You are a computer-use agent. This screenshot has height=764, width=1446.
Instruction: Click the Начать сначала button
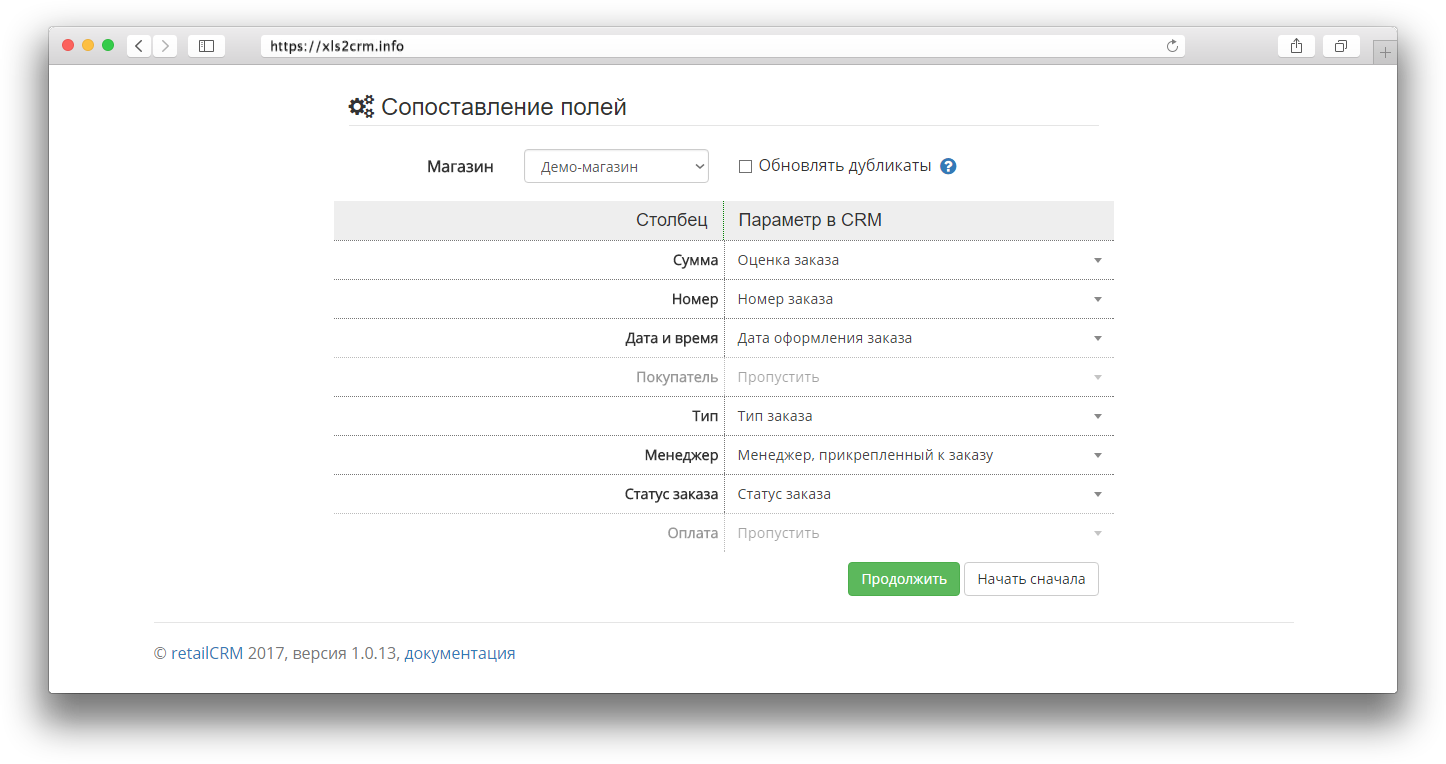tap(1031, 579)
